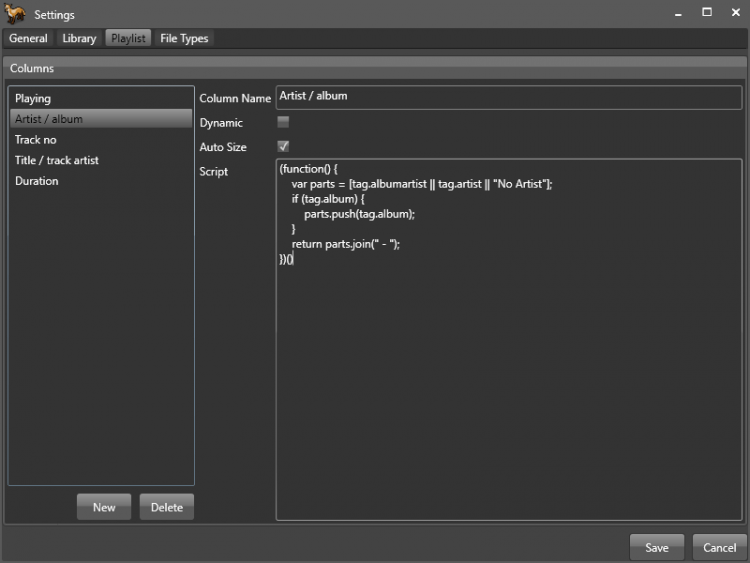
Task: Enable the Dynamic checkbox
Action: tap(283, 122)
